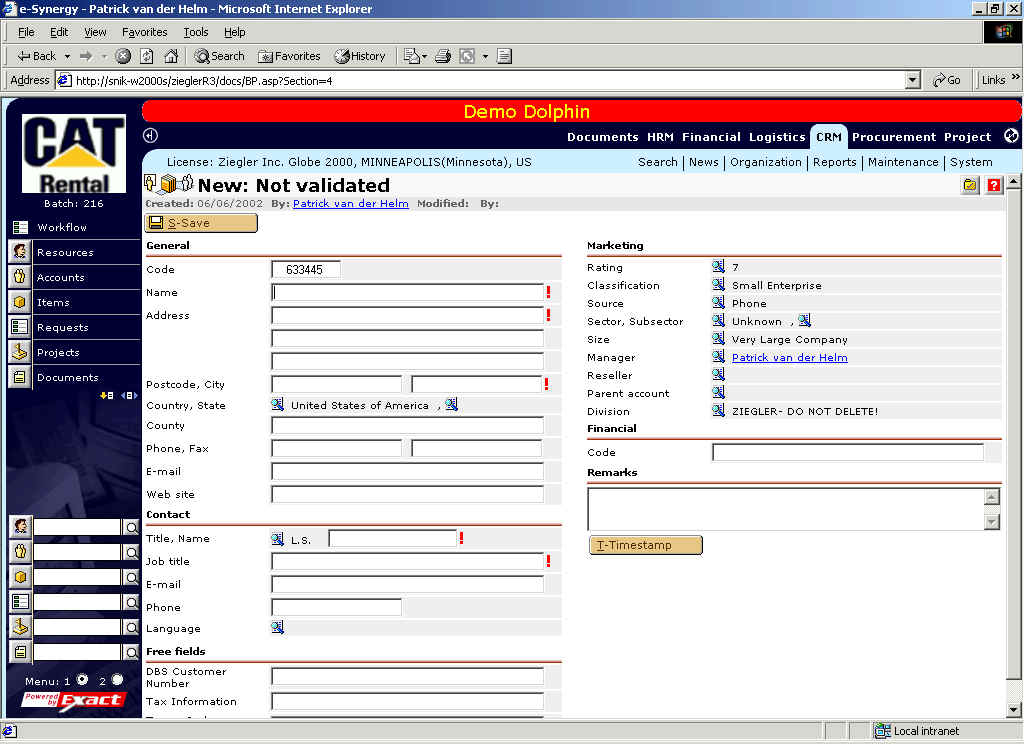The height and width of the screenshot is (744, 1024).
Task: Open the Procurement module tab
Action: pyautogui.click(x=894, y=137)
